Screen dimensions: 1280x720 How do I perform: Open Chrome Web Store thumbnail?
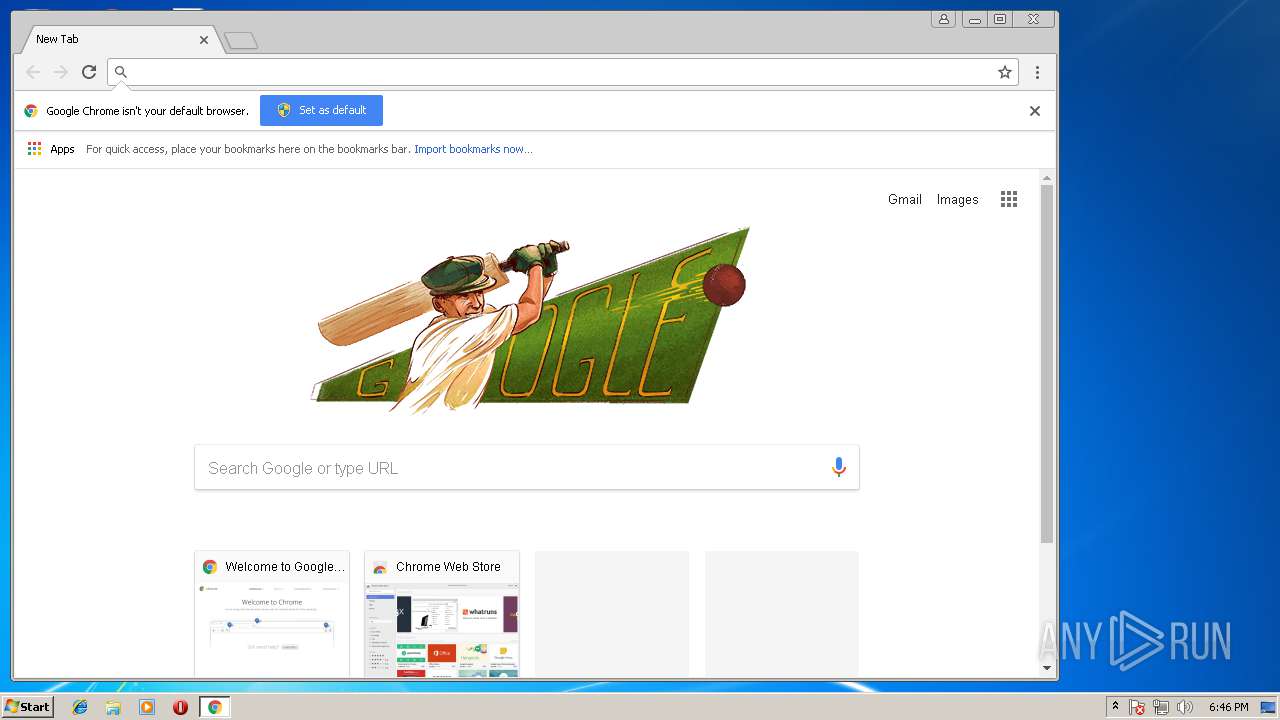(x=442, y=614)
